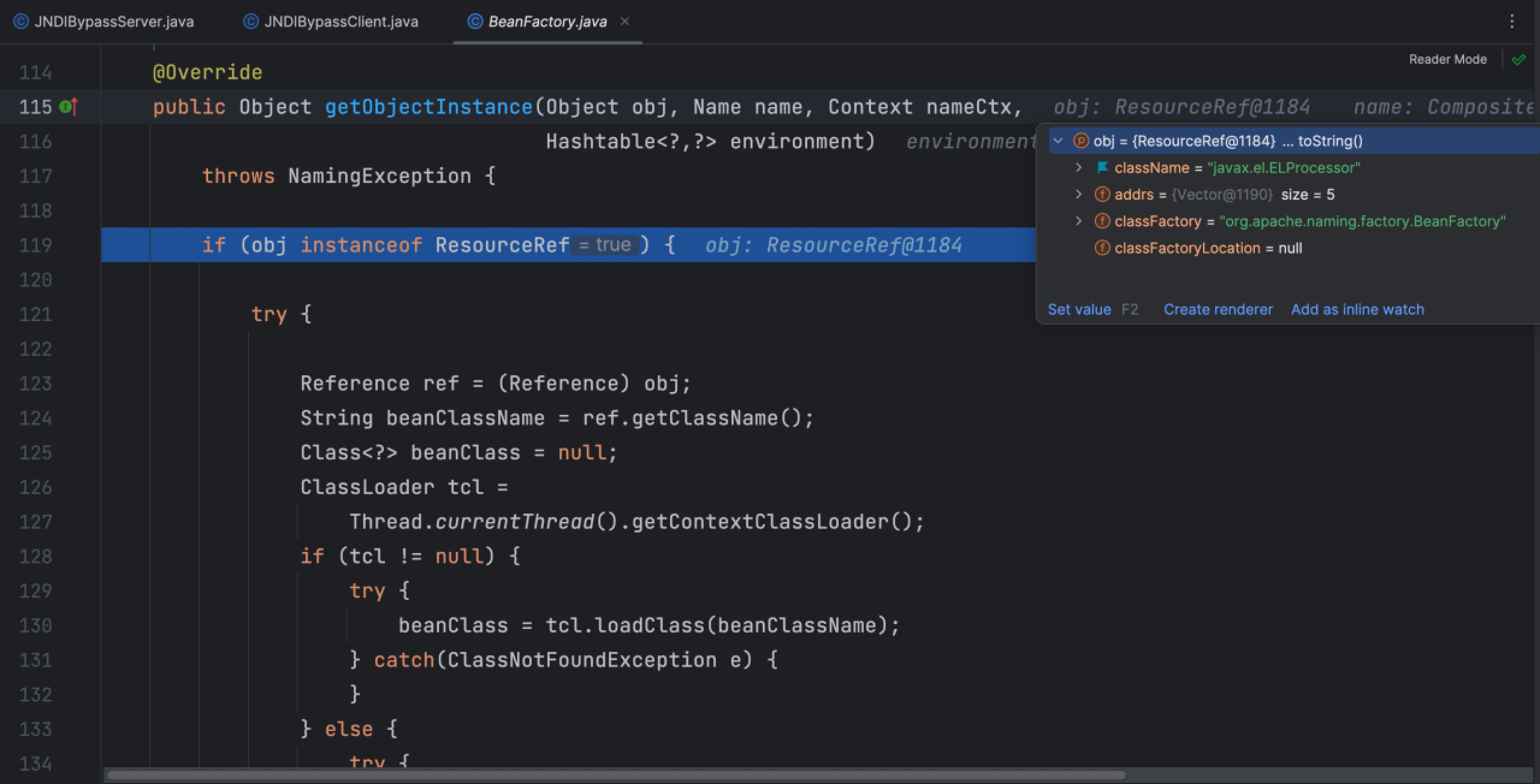This screenshot has height=784, width=1540.
Task: Click ClassNotFoundException on line 131
Action: [582, 660]
